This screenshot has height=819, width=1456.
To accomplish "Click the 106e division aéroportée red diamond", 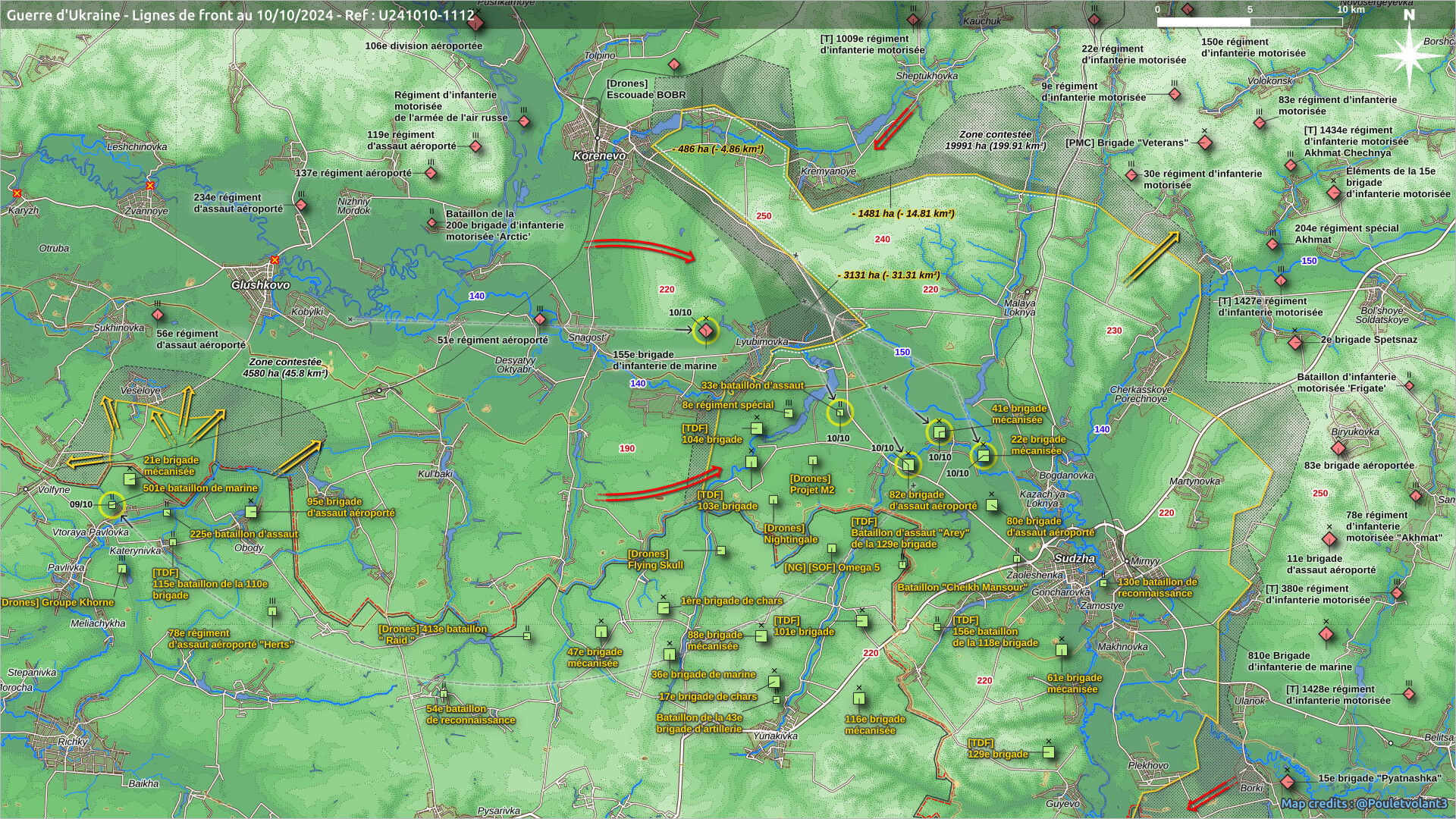I will coord(475,24).
